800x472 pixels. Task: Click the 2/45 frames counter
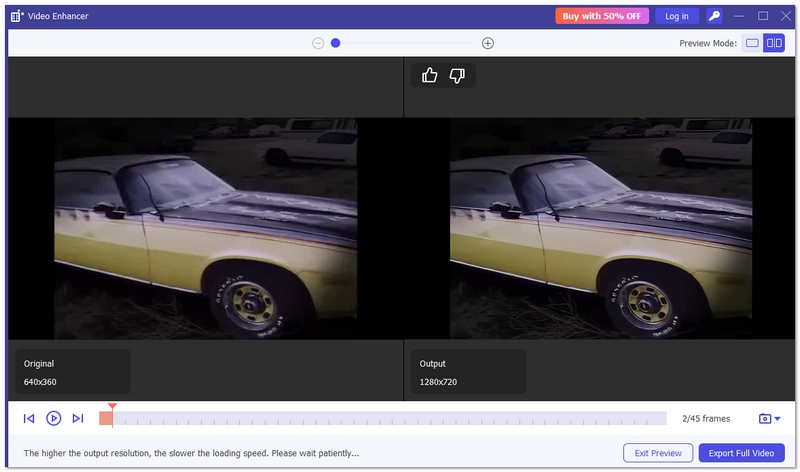[706, 418]
